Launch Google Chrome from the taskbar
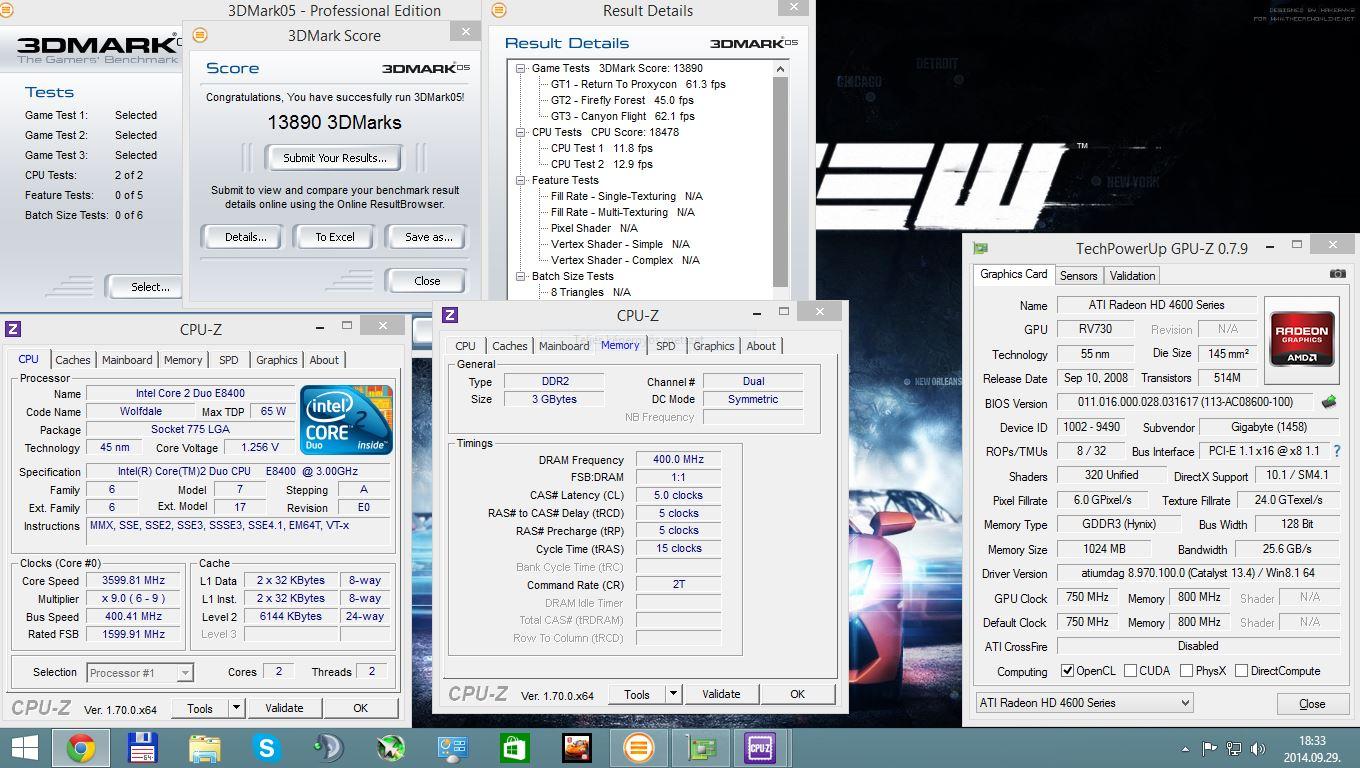Screen dimensions: 1360x768 (81, 748)
